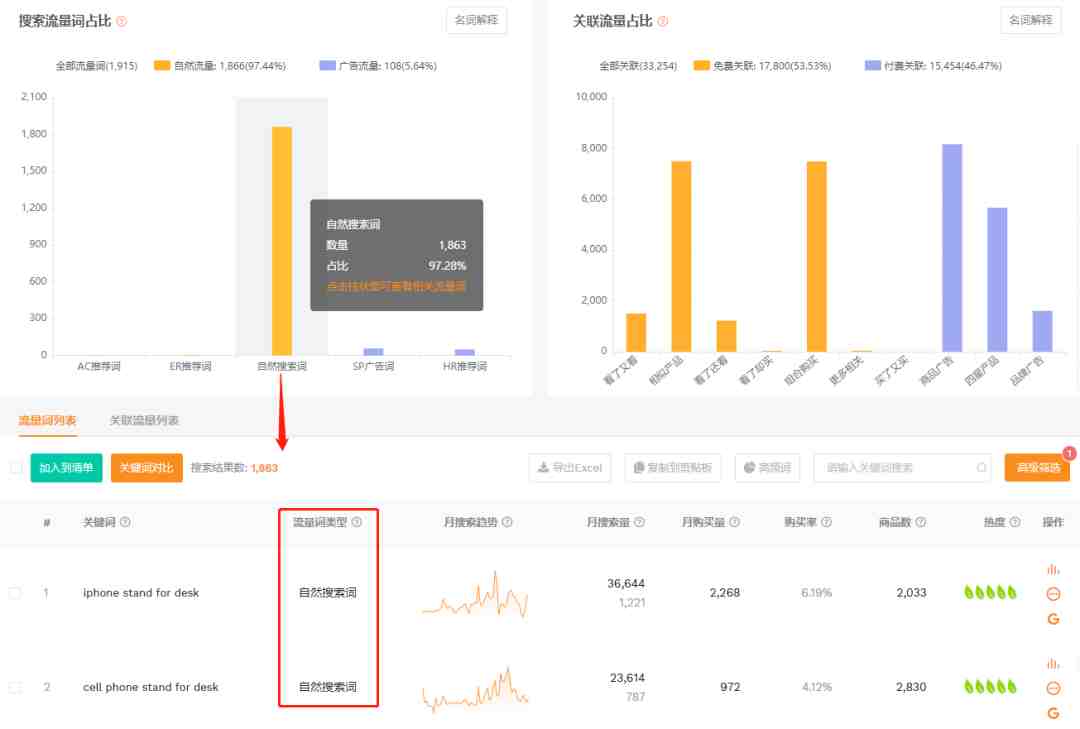1080x729 pixels.
Task: Click the 四星产品 purple bar in related chart
Action: (x=997, y=280)
